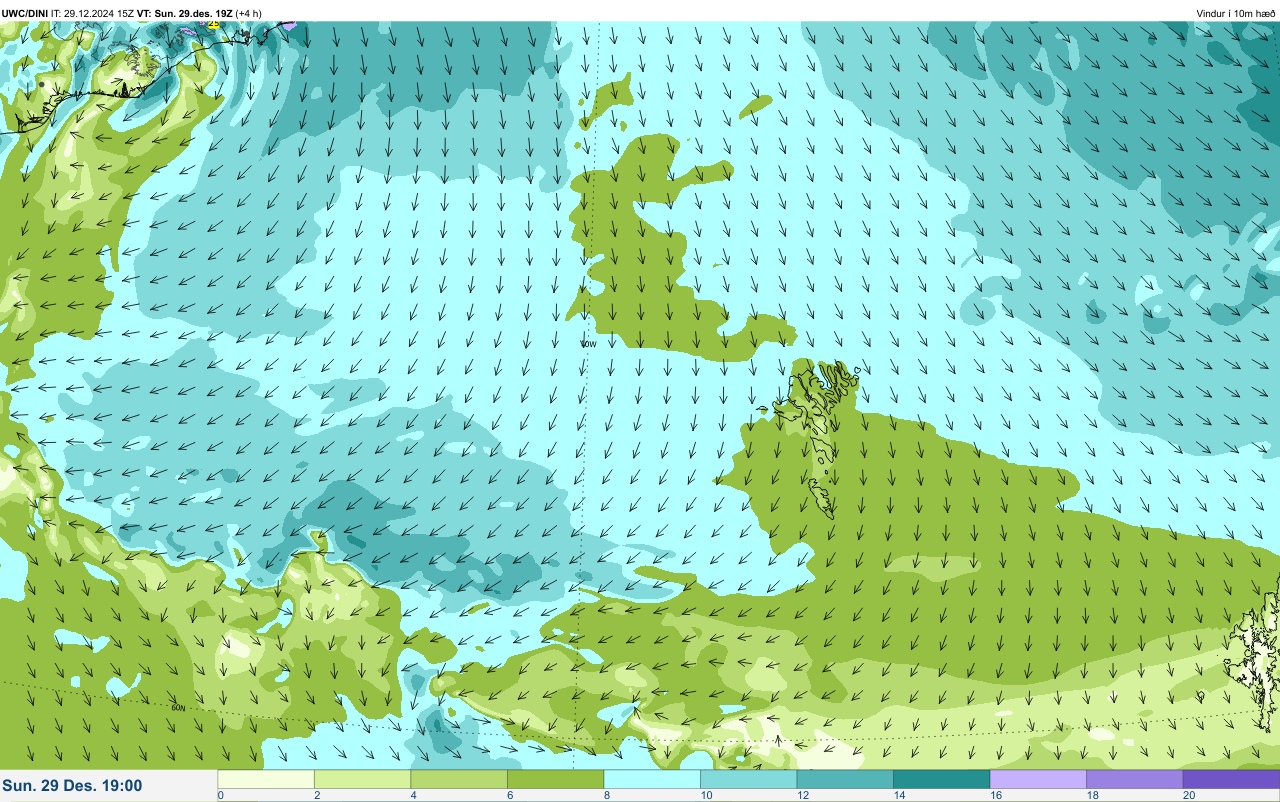
Task: Click the medium green 4–6 legend swatch
Action: [x=459, y=779]
